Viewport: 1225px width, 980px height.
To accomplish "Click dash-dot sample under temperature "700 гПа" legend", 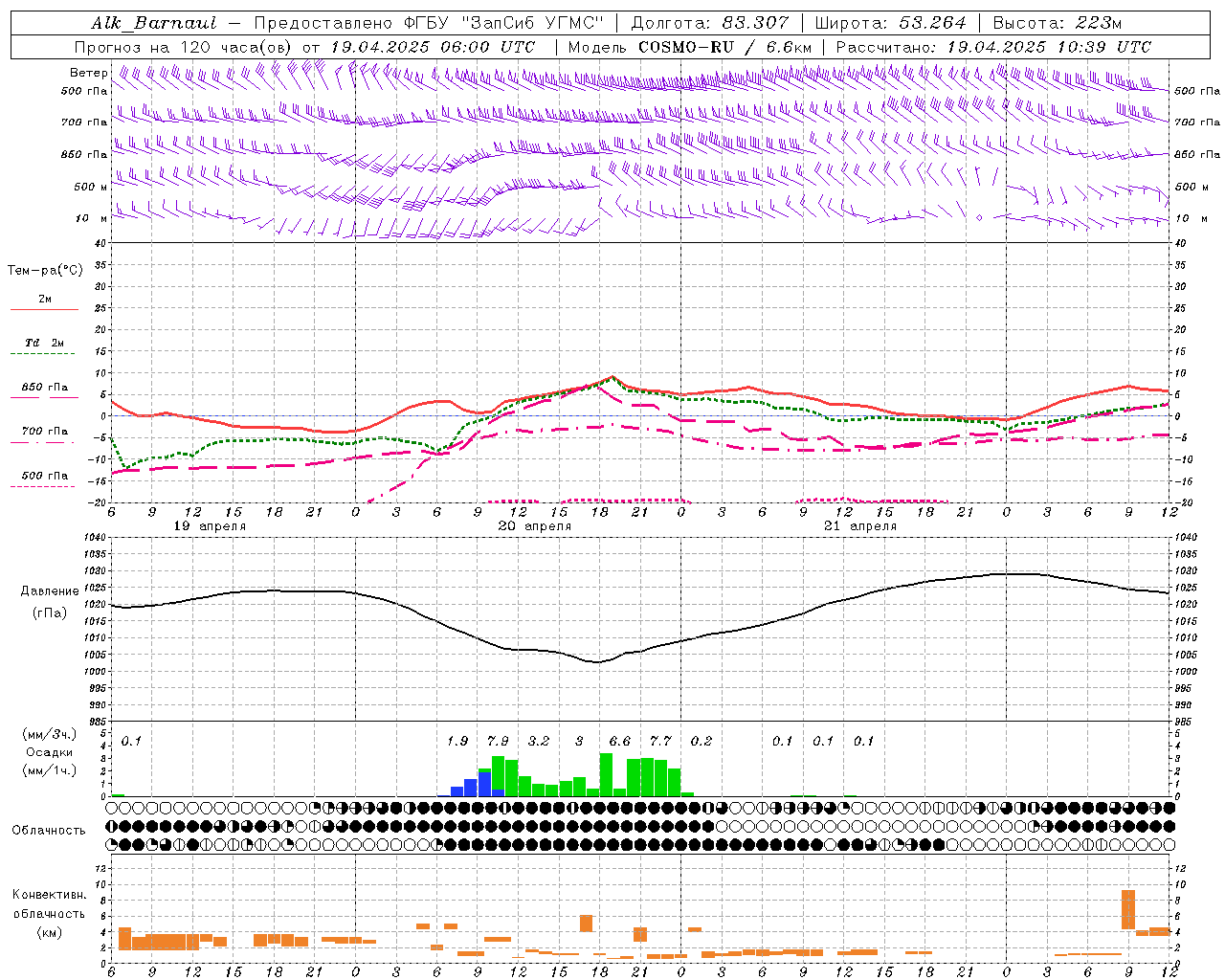I will [43, 442].
